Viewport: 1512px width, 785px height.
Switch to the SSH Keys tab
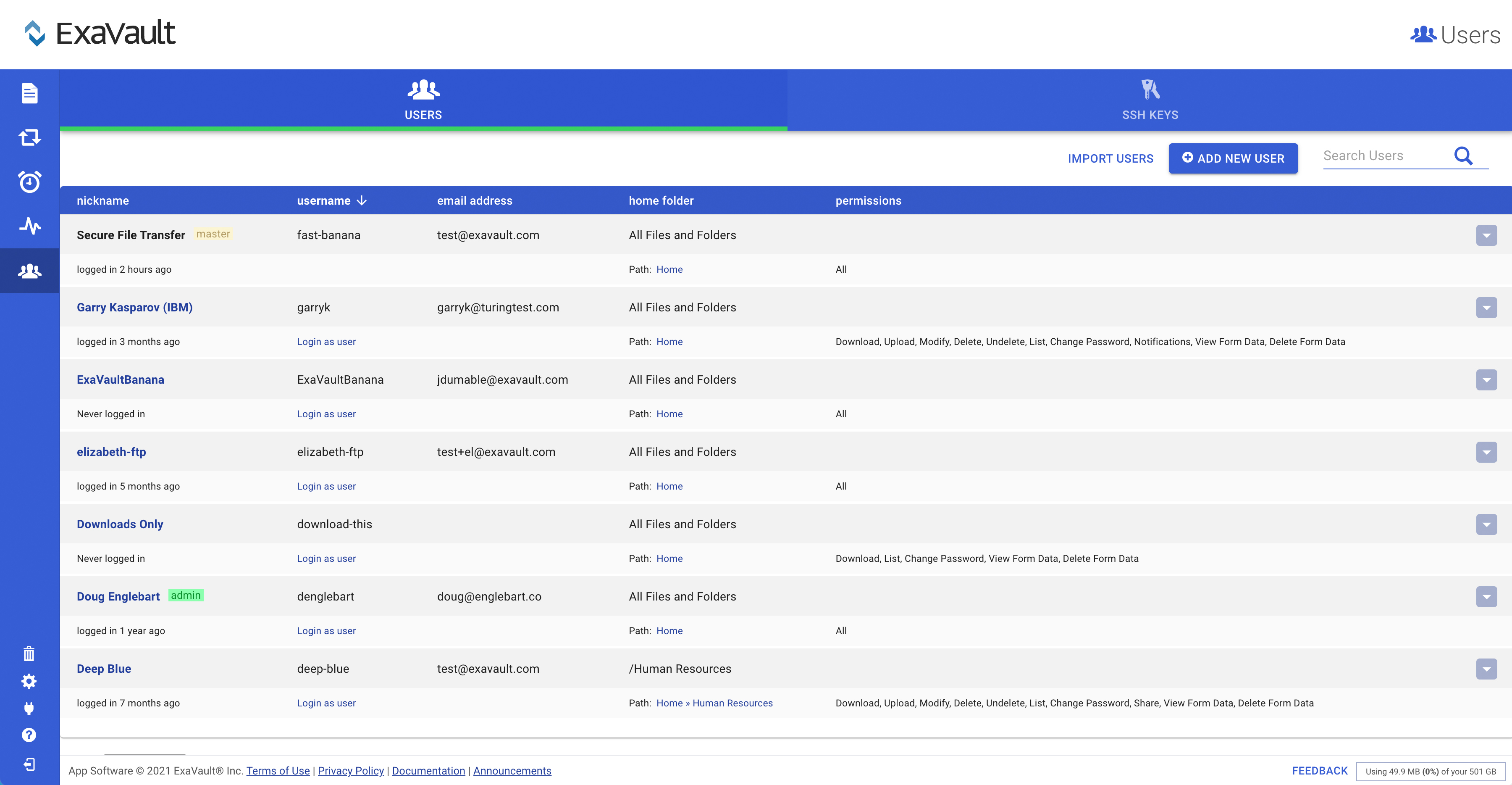click(x=1150, y=100)
